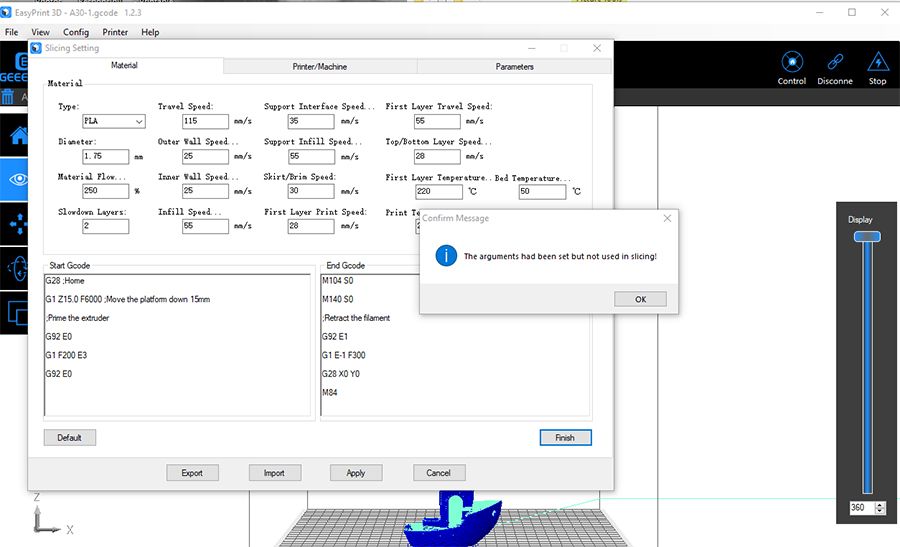The height and width of the screenshot is (547, 900).
Task: Open the Config menu
Action: click(76, 32)
